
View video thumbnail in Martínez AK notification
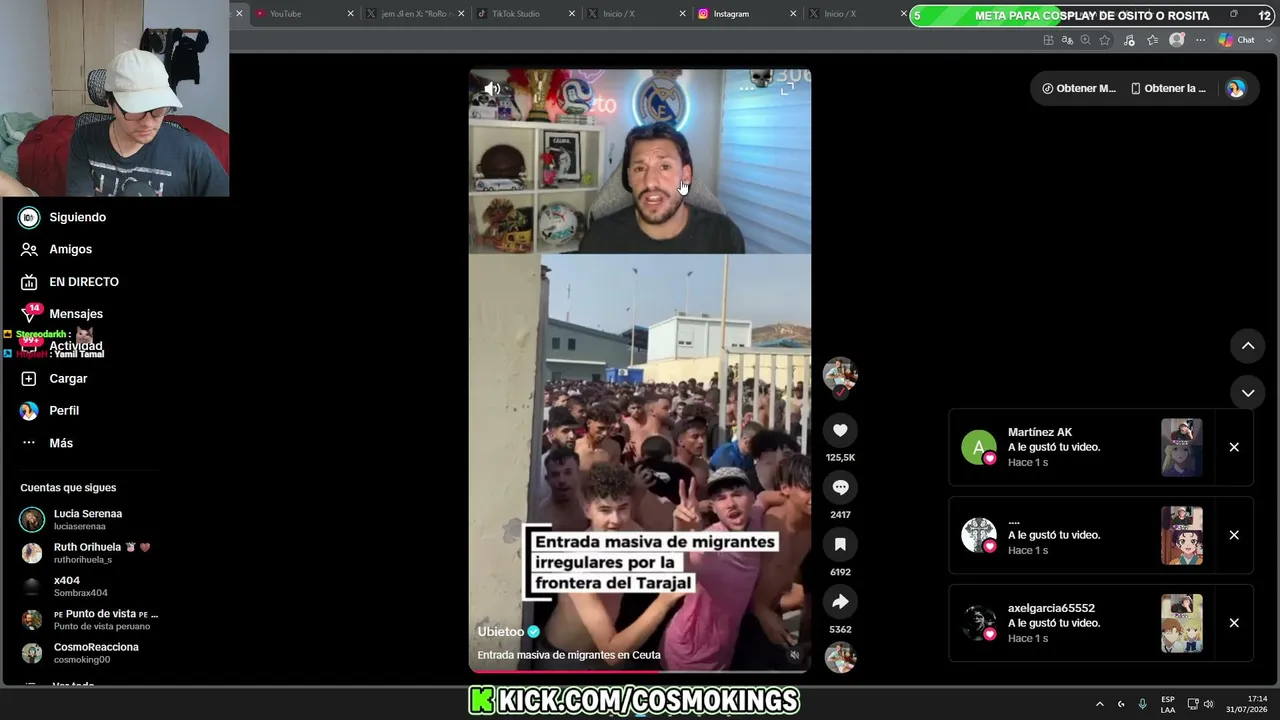pyautogui.click(x=1182, y=447)
